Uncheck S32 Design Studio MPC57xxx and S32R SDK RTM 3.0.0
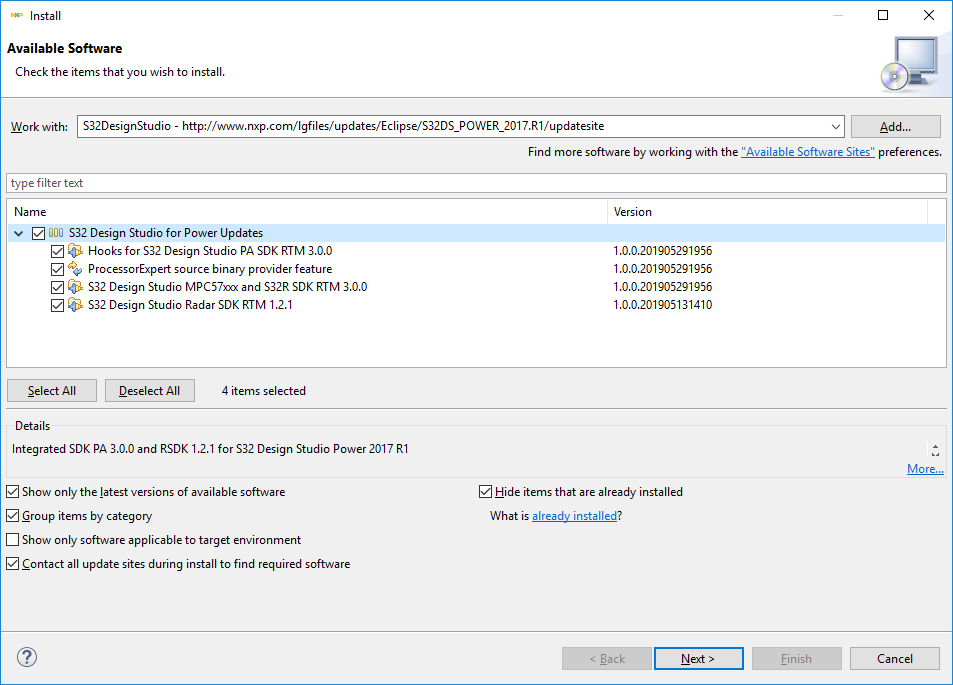Screen dimensions: 953x685 tap(58, 287)
